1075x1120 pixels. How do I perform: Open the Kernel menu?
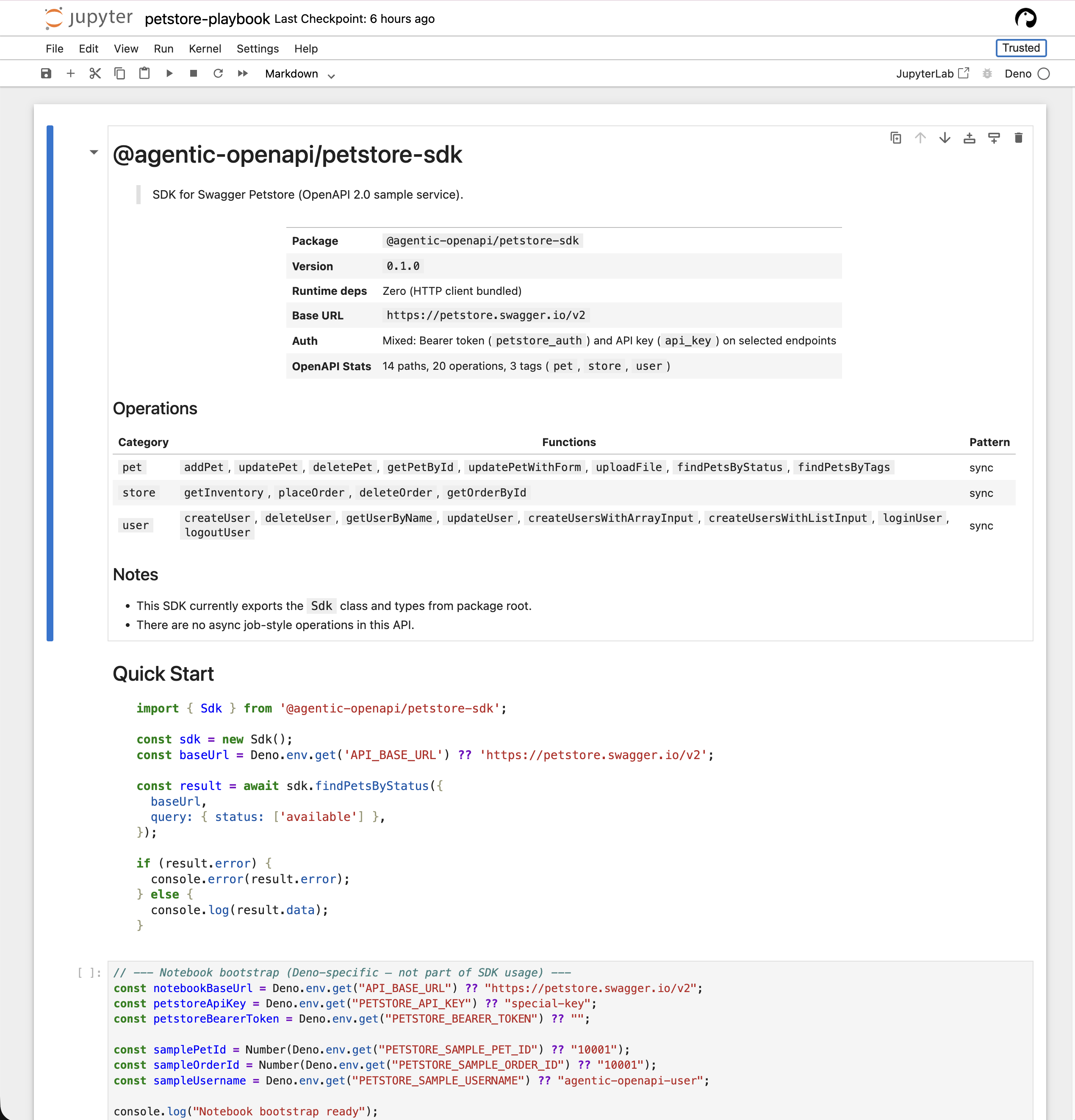205,49
